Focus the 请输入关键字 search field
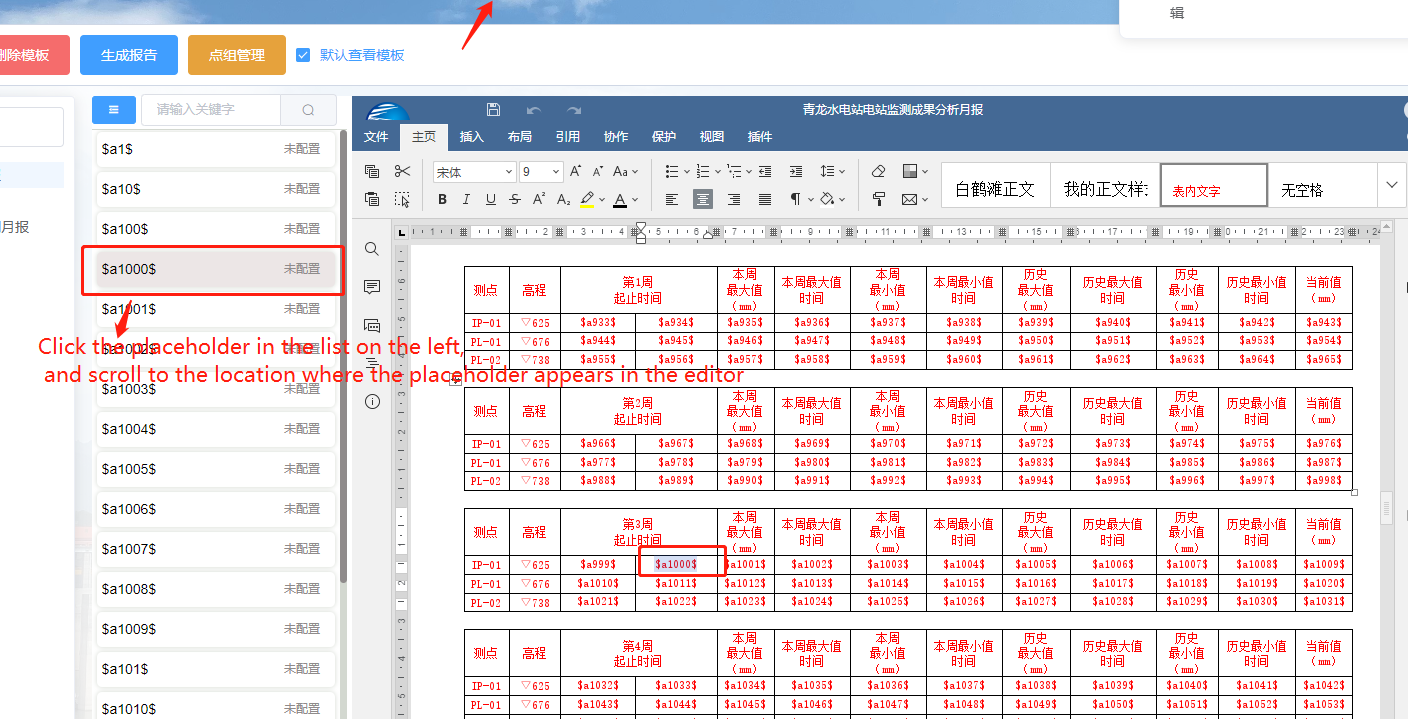Image resolution: width=1408 pixels, height=719 pixels. [x=211, y=110]
